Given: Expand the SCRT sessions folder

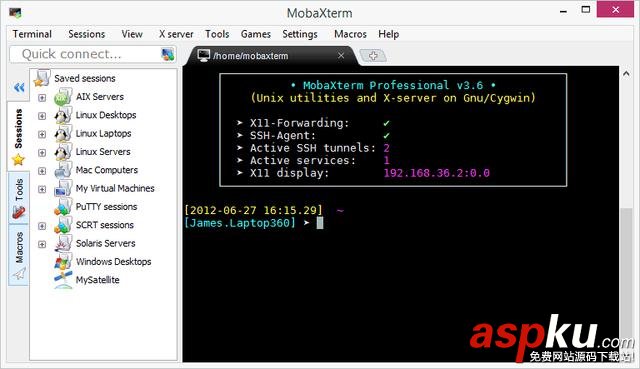Looking at the screenshot, I should (42, 226).
